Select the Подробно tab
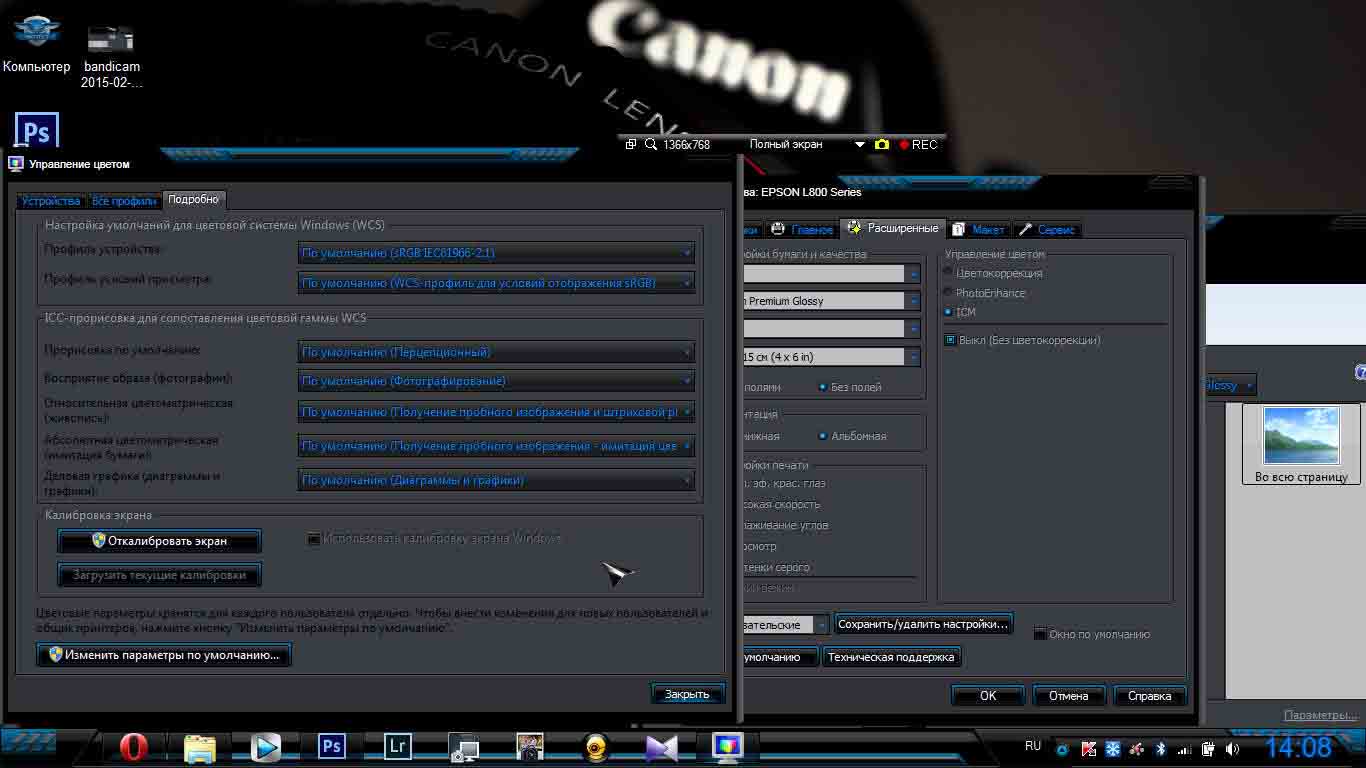The image size is (1366, 768). coord(193,200)
